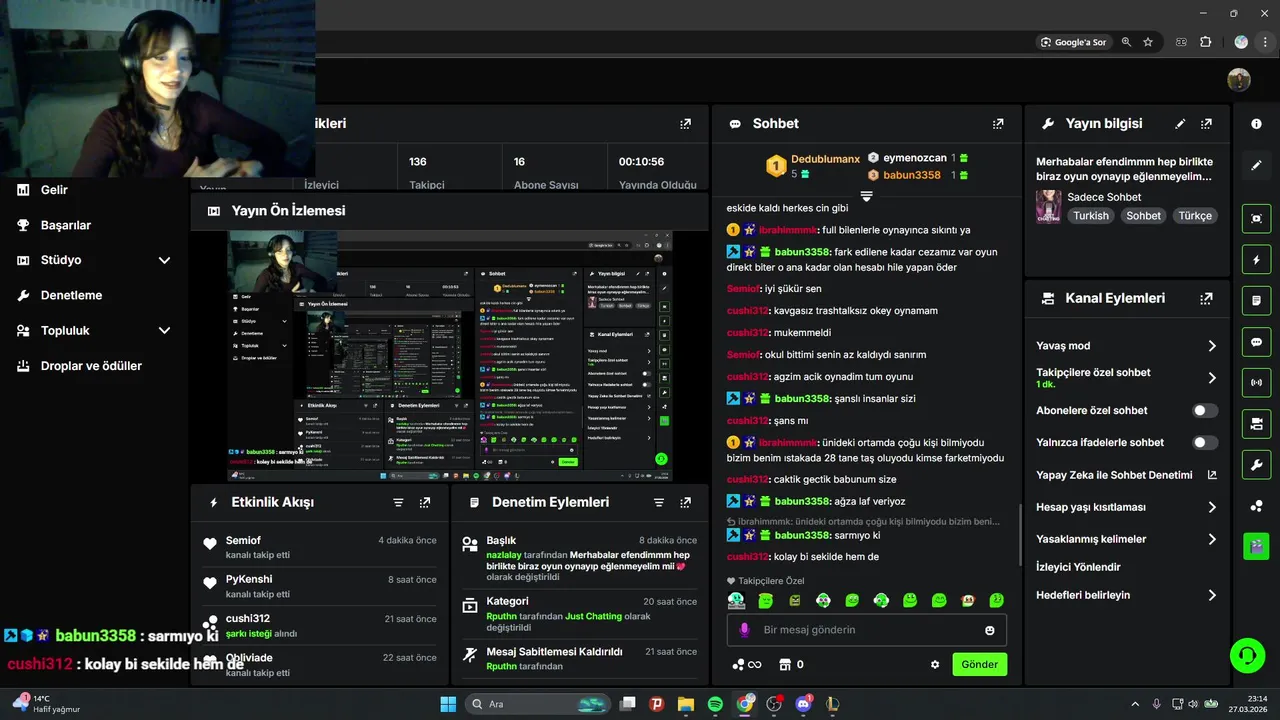Open the green help headset button

coord(1247,656)
